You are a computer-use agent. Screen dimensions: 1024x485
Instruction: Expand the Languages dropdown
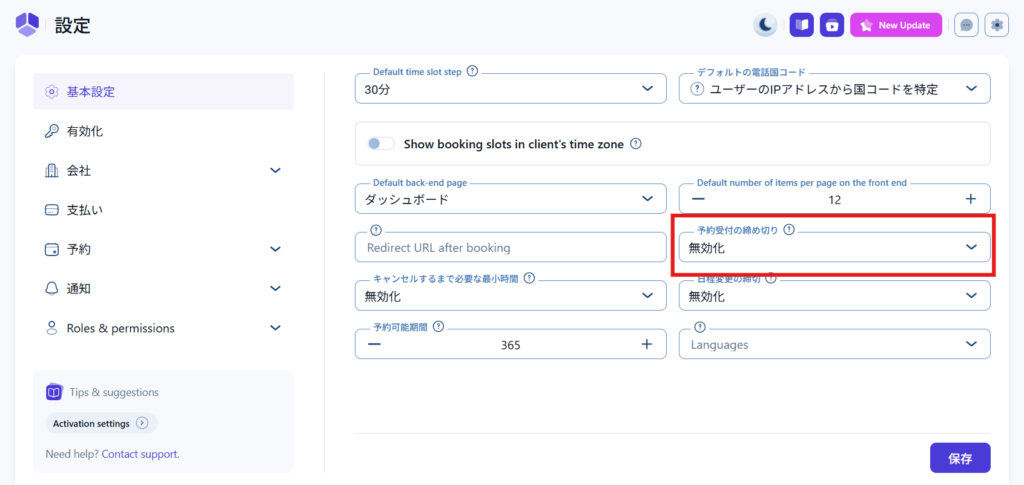[x=834, y=344]
